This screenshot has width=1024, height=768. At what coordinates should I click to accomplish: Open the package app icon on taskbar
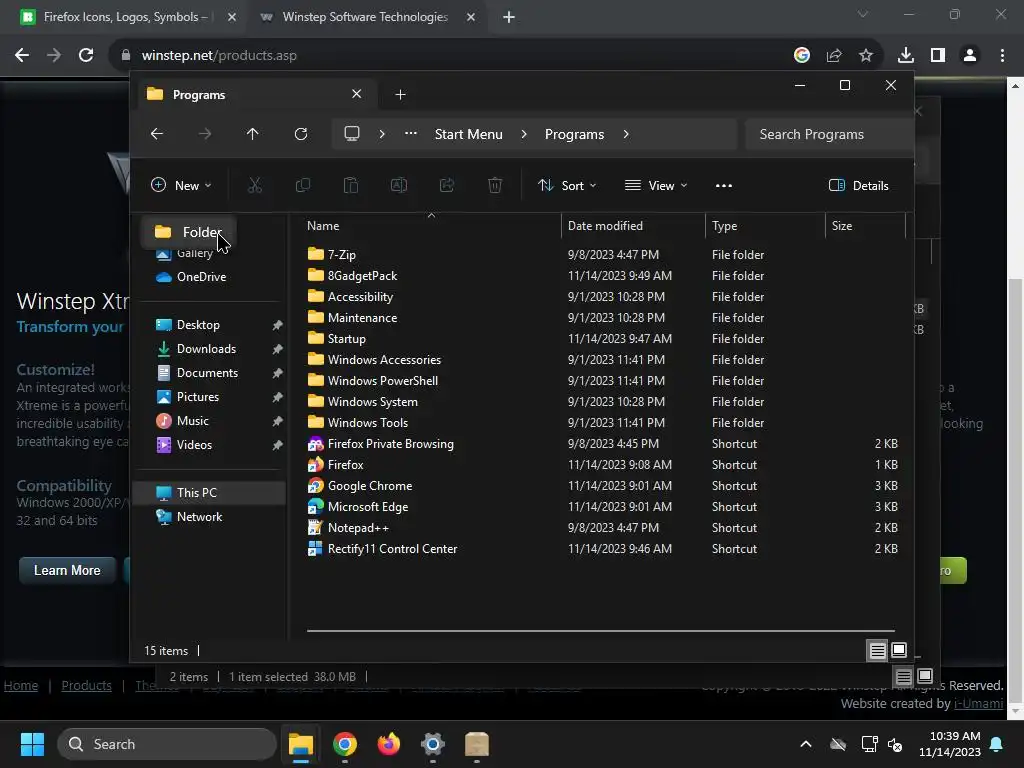(477, 744)
